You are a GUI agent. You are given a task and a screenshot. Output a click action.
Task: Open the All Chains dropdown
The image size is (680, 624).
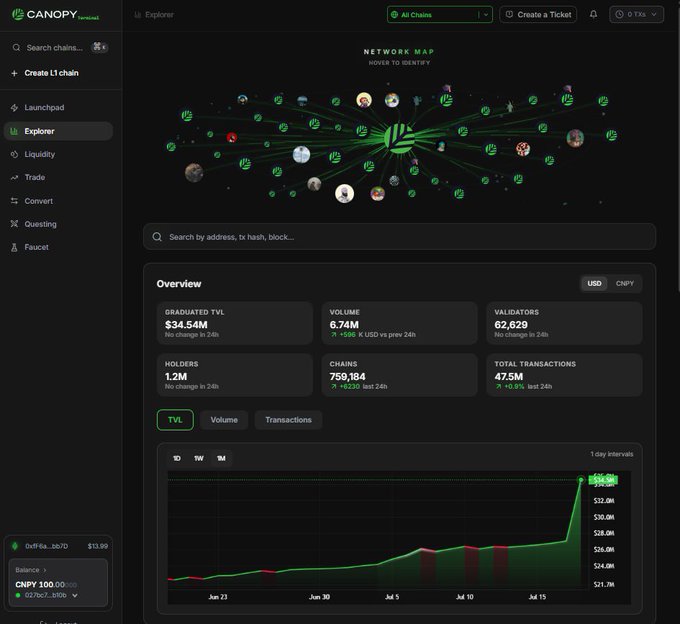pos(439,15)
